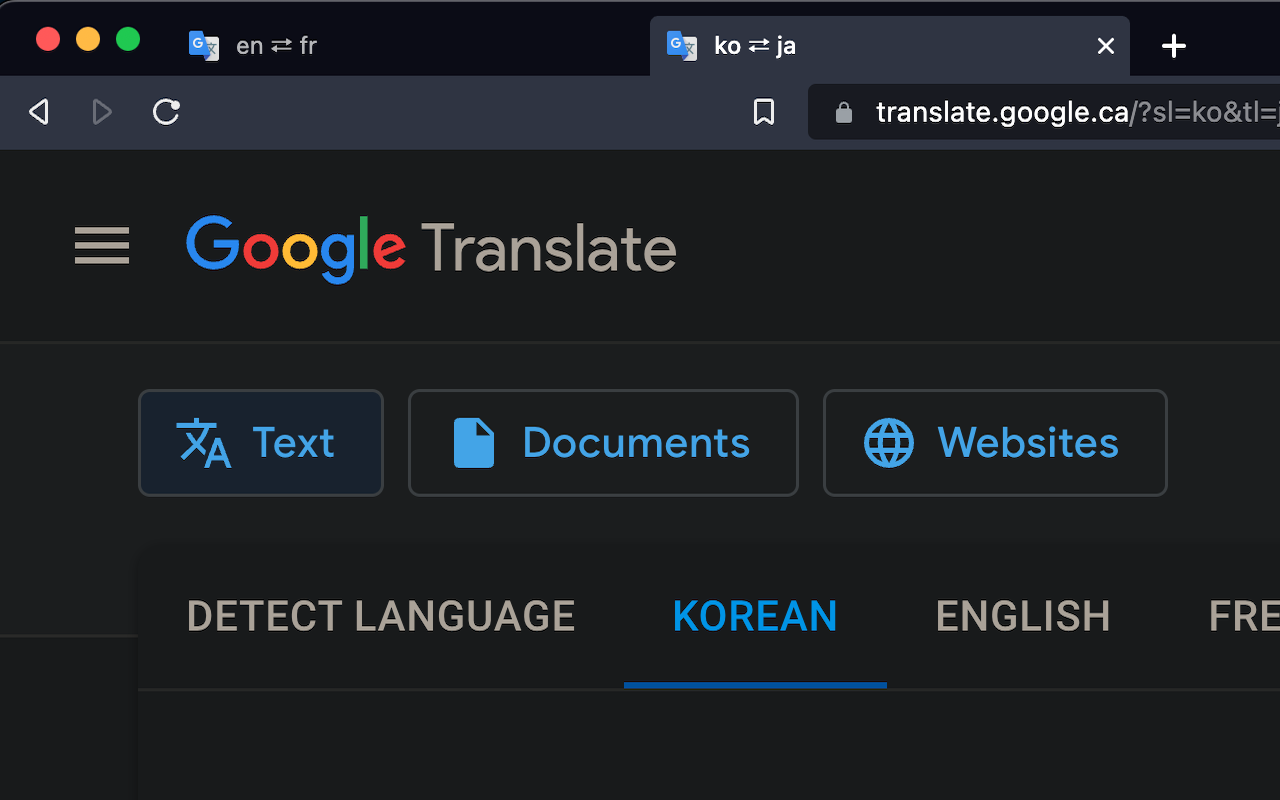Focus the translate.google.ca address bar

pyautogui.click(x=1044, y=112)
